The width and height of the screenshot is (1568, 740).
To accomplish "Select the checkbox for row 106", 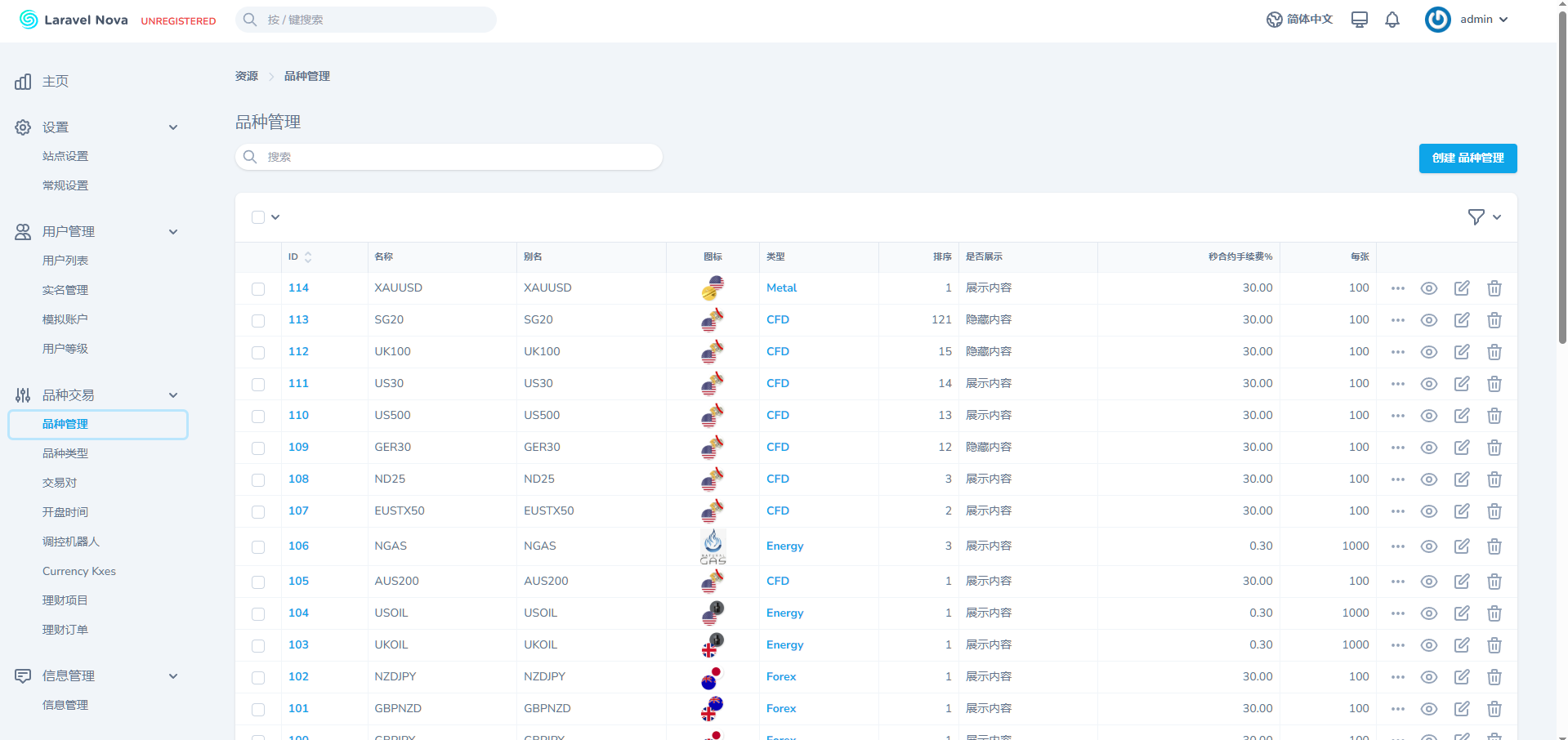I will click(258, 546).
